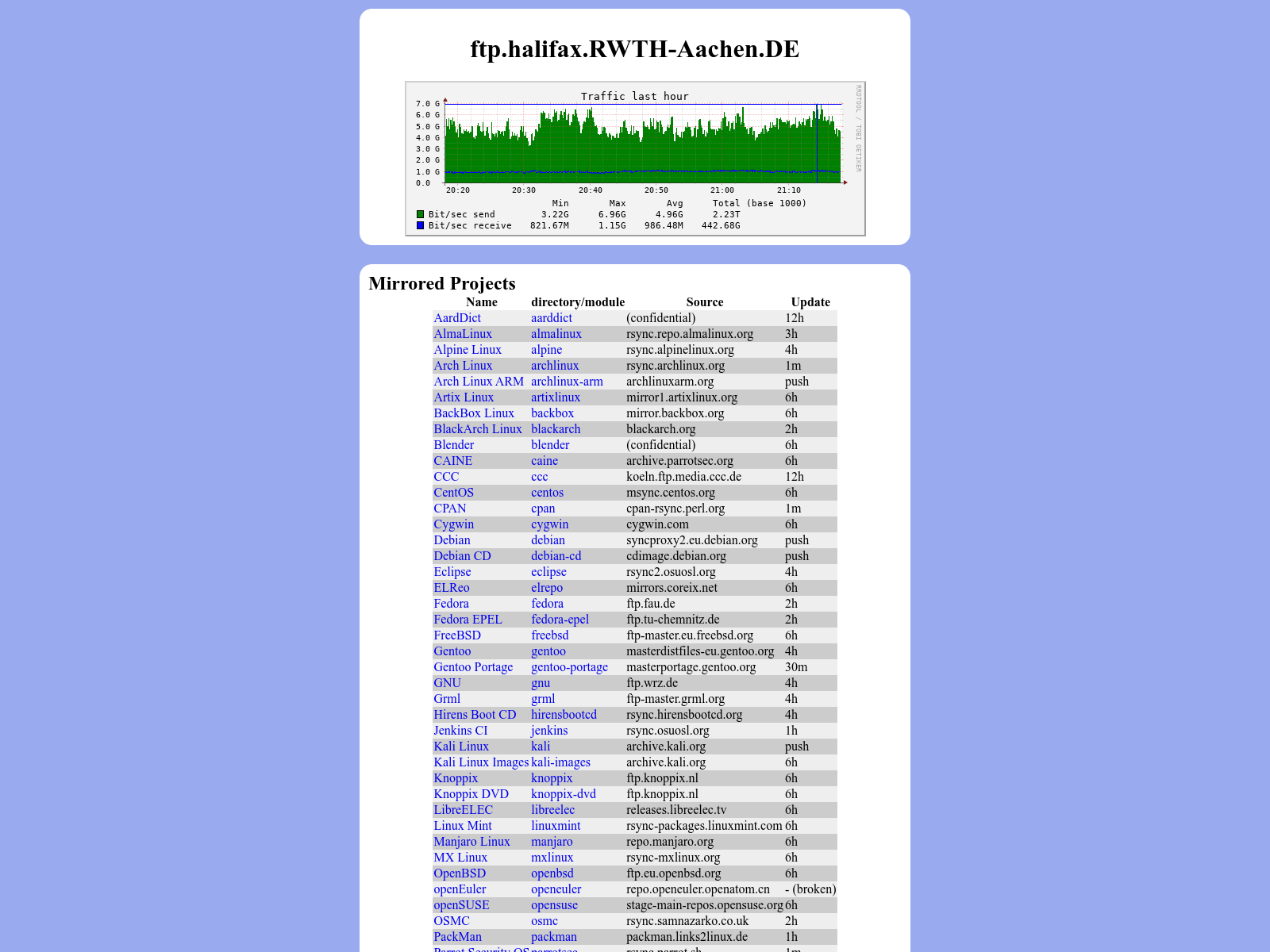Click the OpenBSD project link

pyautogui.click(x=460, y=873)
